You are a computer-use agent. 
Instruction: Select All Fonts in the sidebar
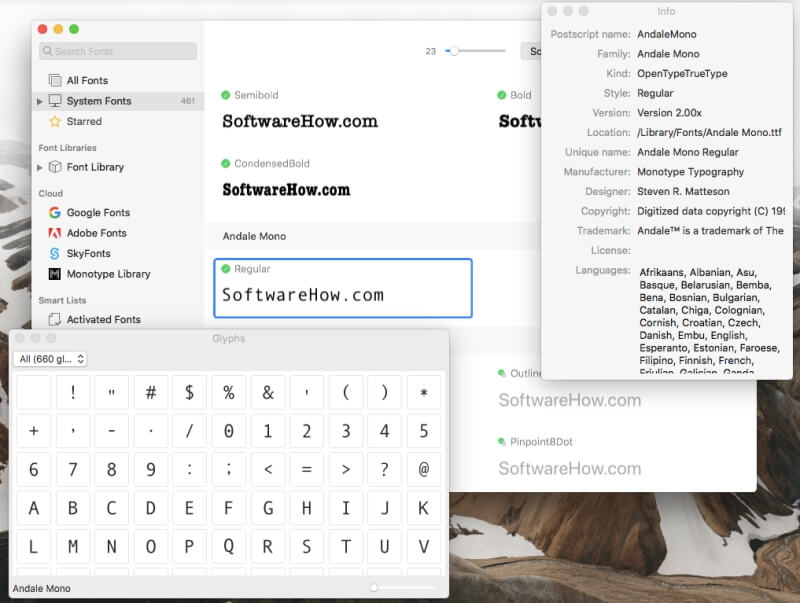(87, 81)
